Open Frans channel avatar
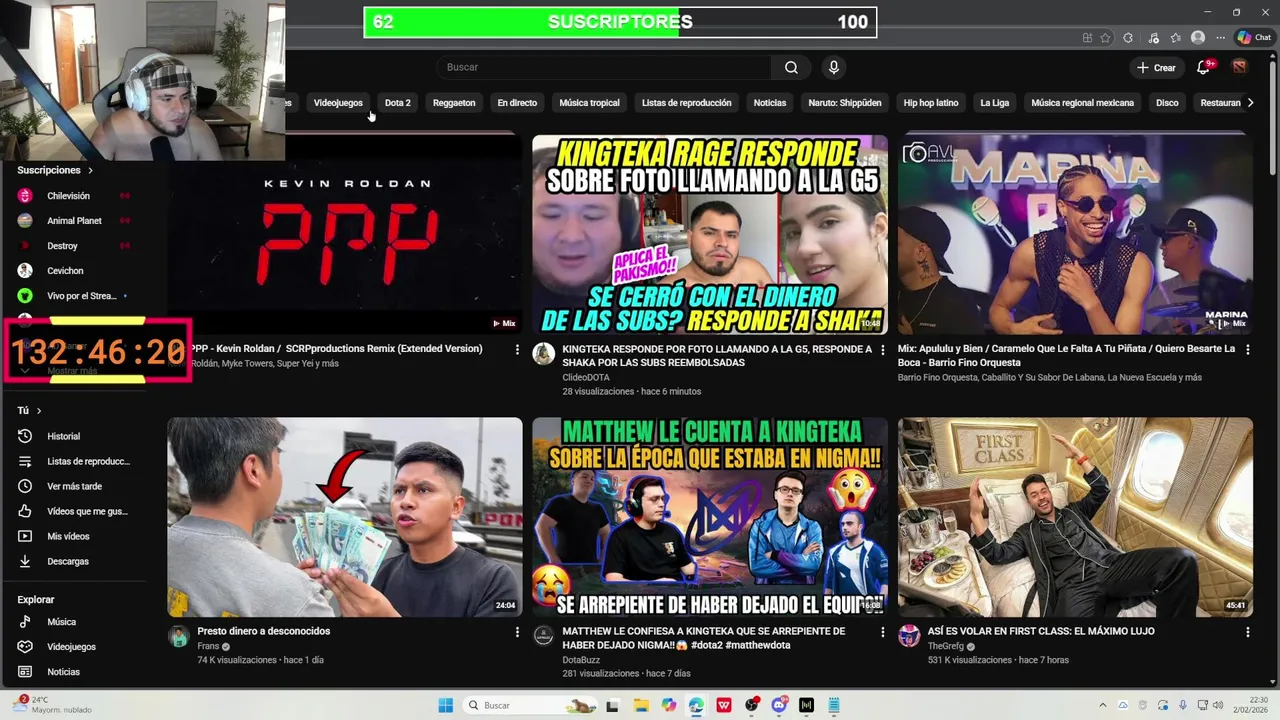Screen dimensions: 1280x720 point(179,637)
